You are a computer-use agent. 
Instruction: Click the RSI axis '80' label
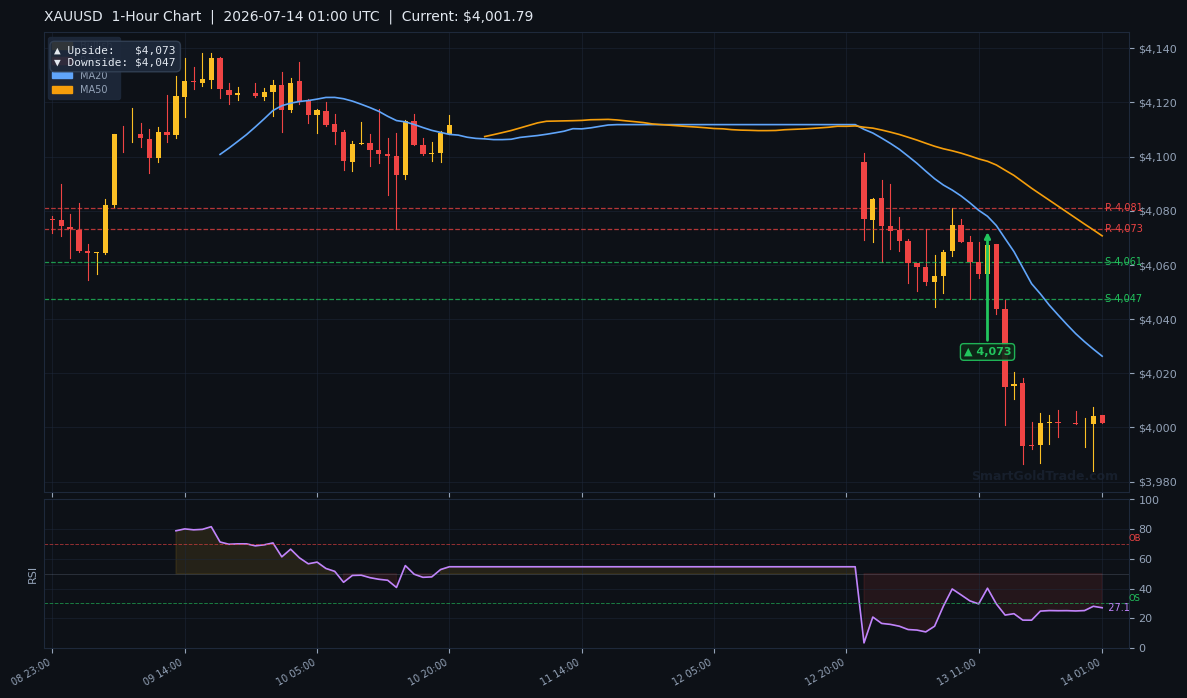(x=1145, y=530)
